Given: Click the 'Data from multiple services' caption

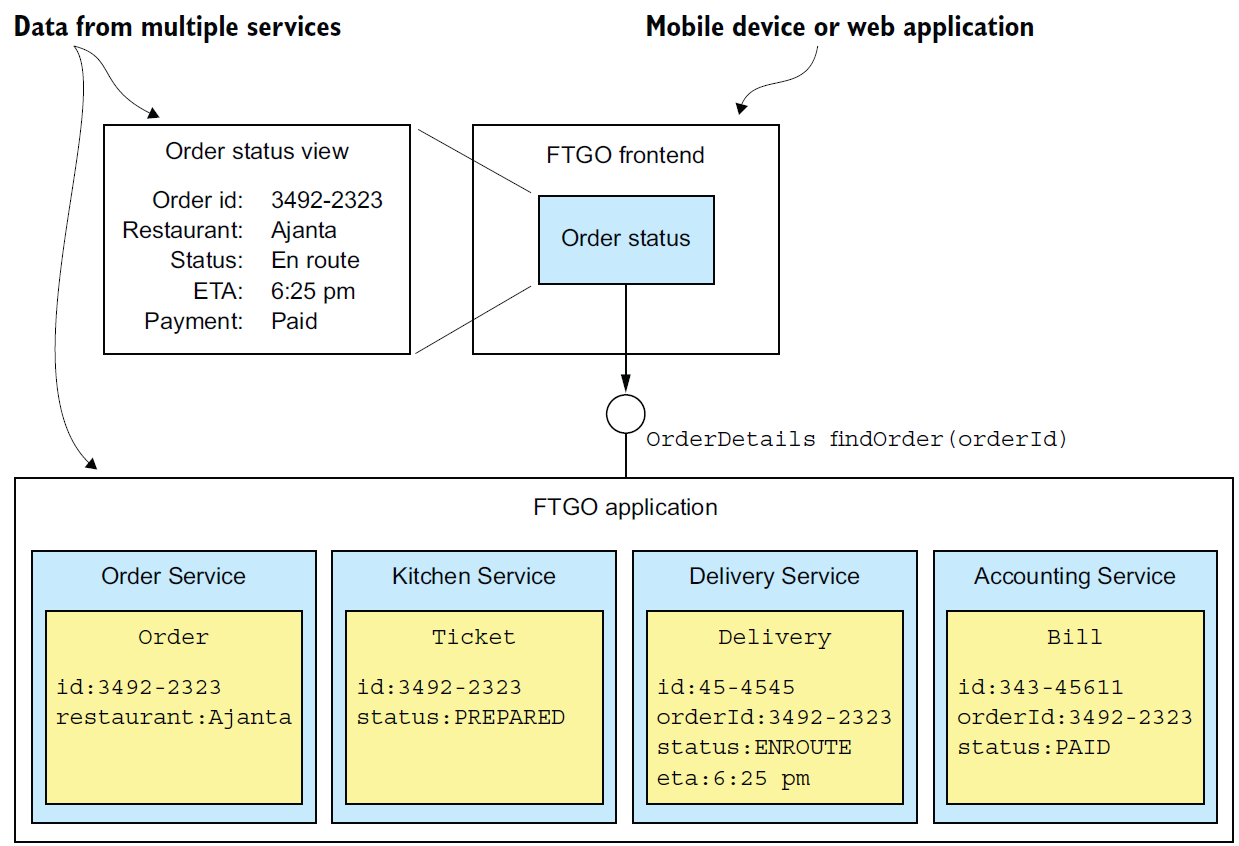Looking at the screenshot, I should click(177, 26).
